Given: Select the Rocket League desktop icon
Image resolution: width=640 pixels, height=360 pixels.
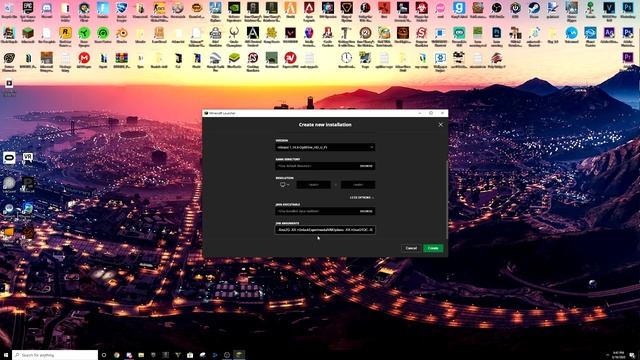Looking at the screenshot, I should pos(122,11).
